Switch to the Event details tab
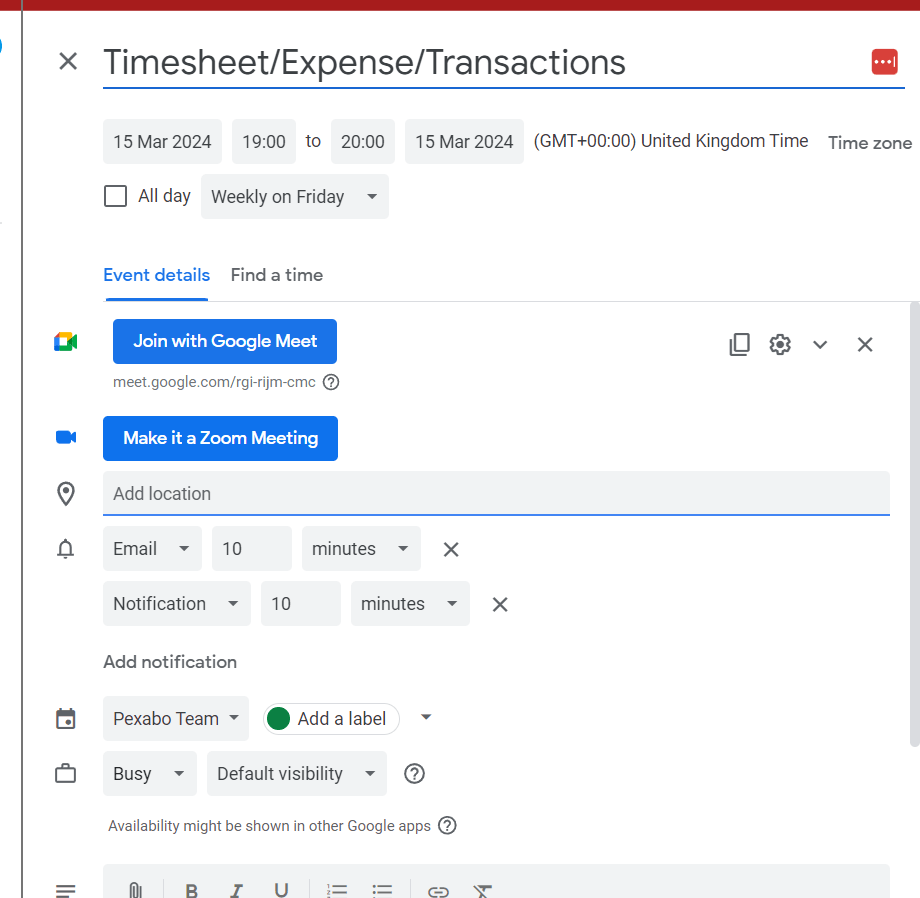This screenshot has height=898, width=920. pyautogui.click(x=156, y=275)
